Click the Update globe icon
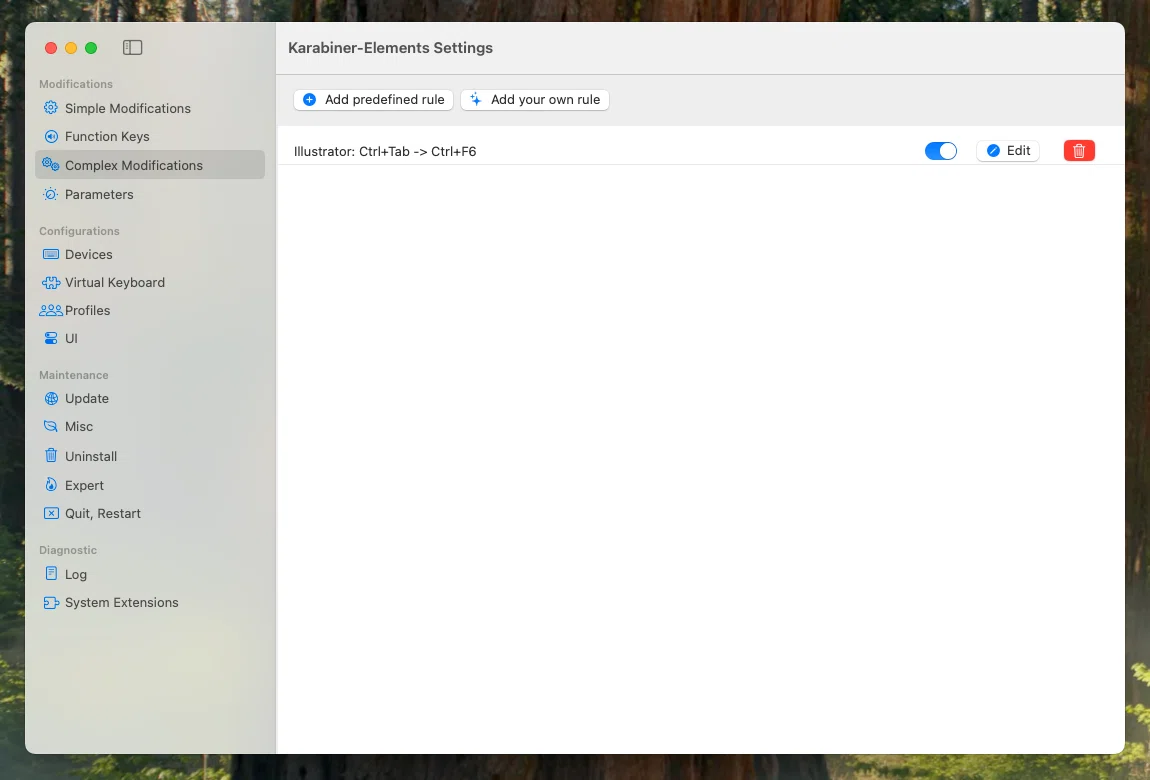 (x=51, y=398)
